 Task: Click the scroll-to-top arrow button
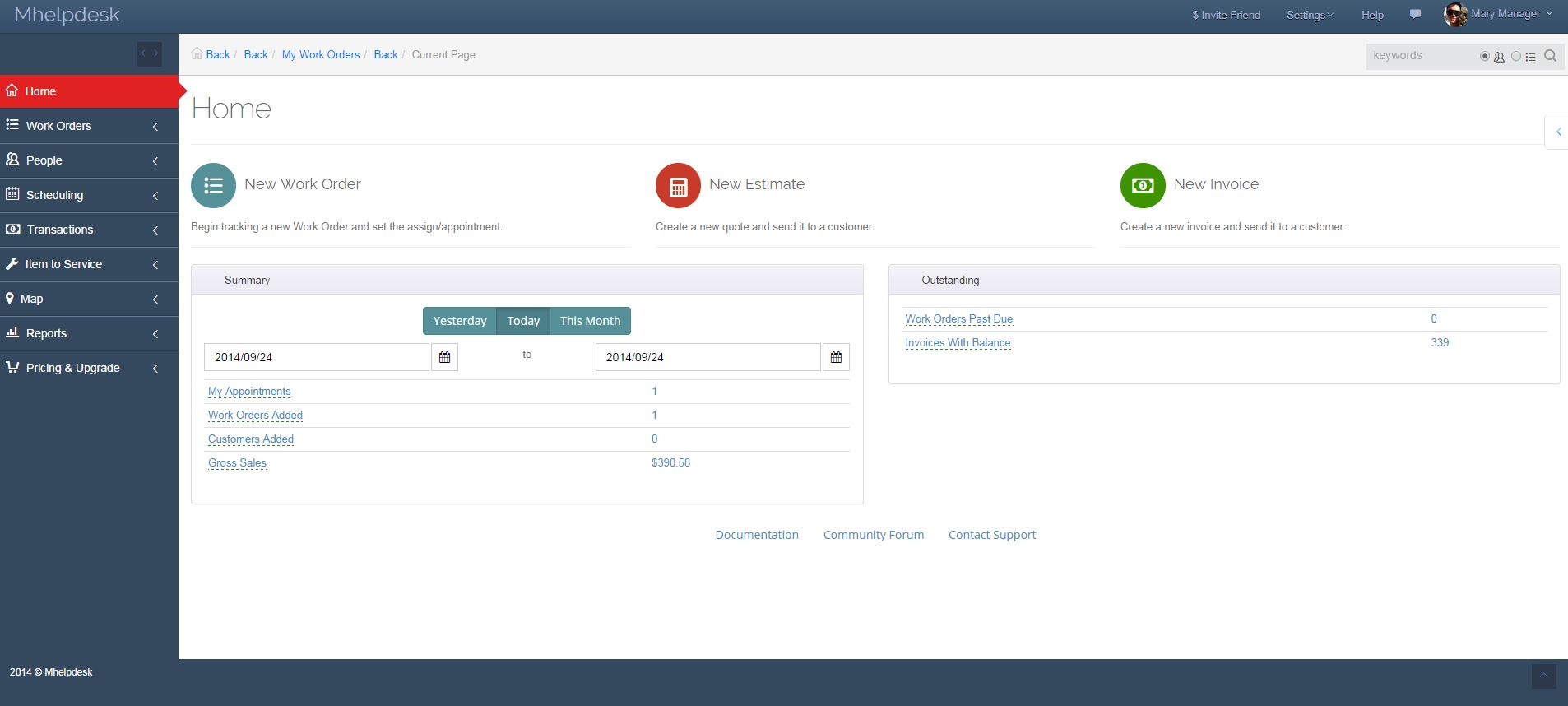(1543, 676)
